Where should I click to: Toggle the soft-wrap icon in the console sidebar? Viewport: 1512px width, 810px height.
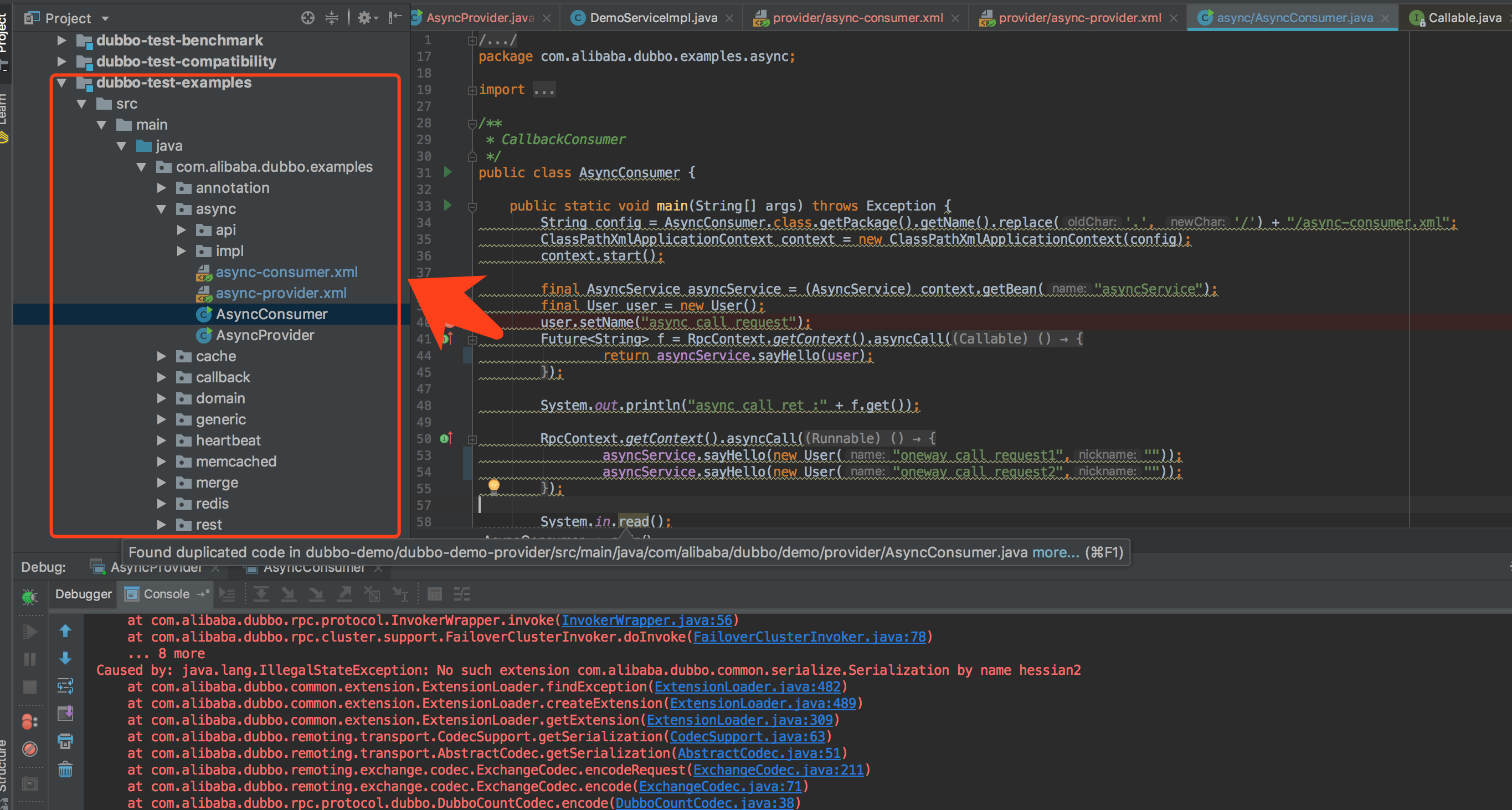click(65, 685)
